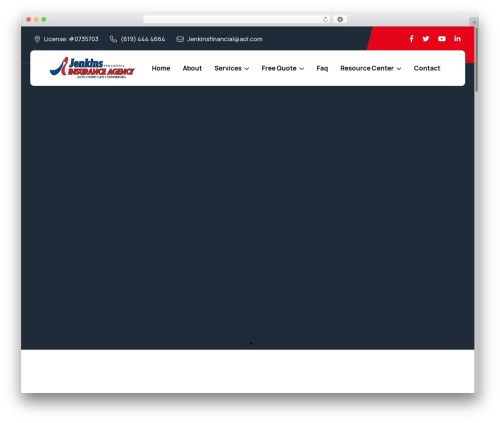Click the browser download circle icon
Viewport: 500px width, 423px height.
340,19
